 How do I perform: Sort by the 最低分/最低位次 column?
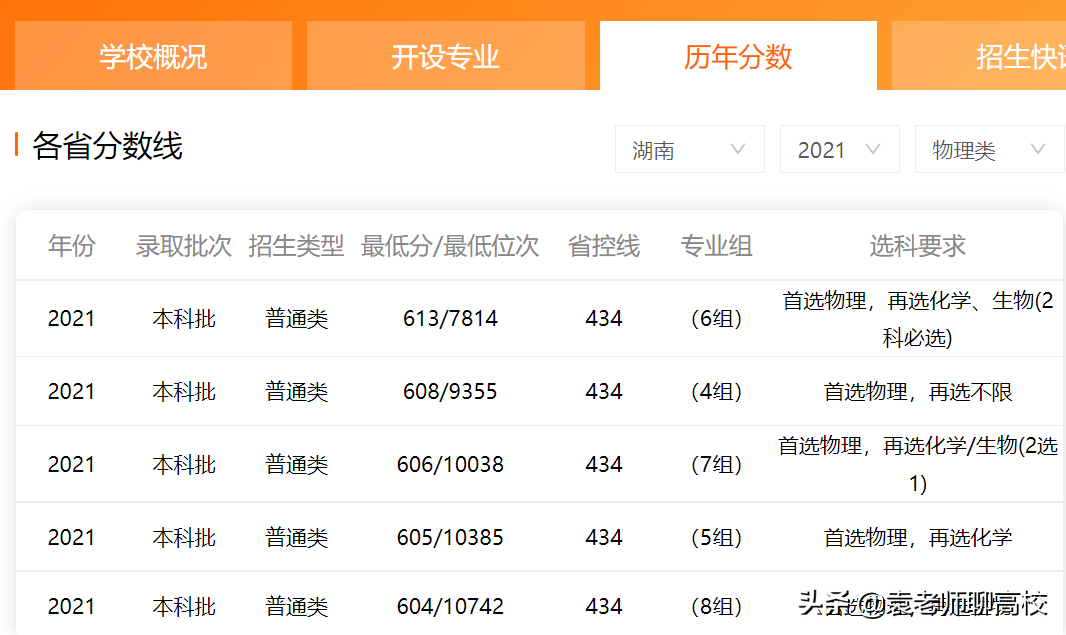tap(450, 245)
